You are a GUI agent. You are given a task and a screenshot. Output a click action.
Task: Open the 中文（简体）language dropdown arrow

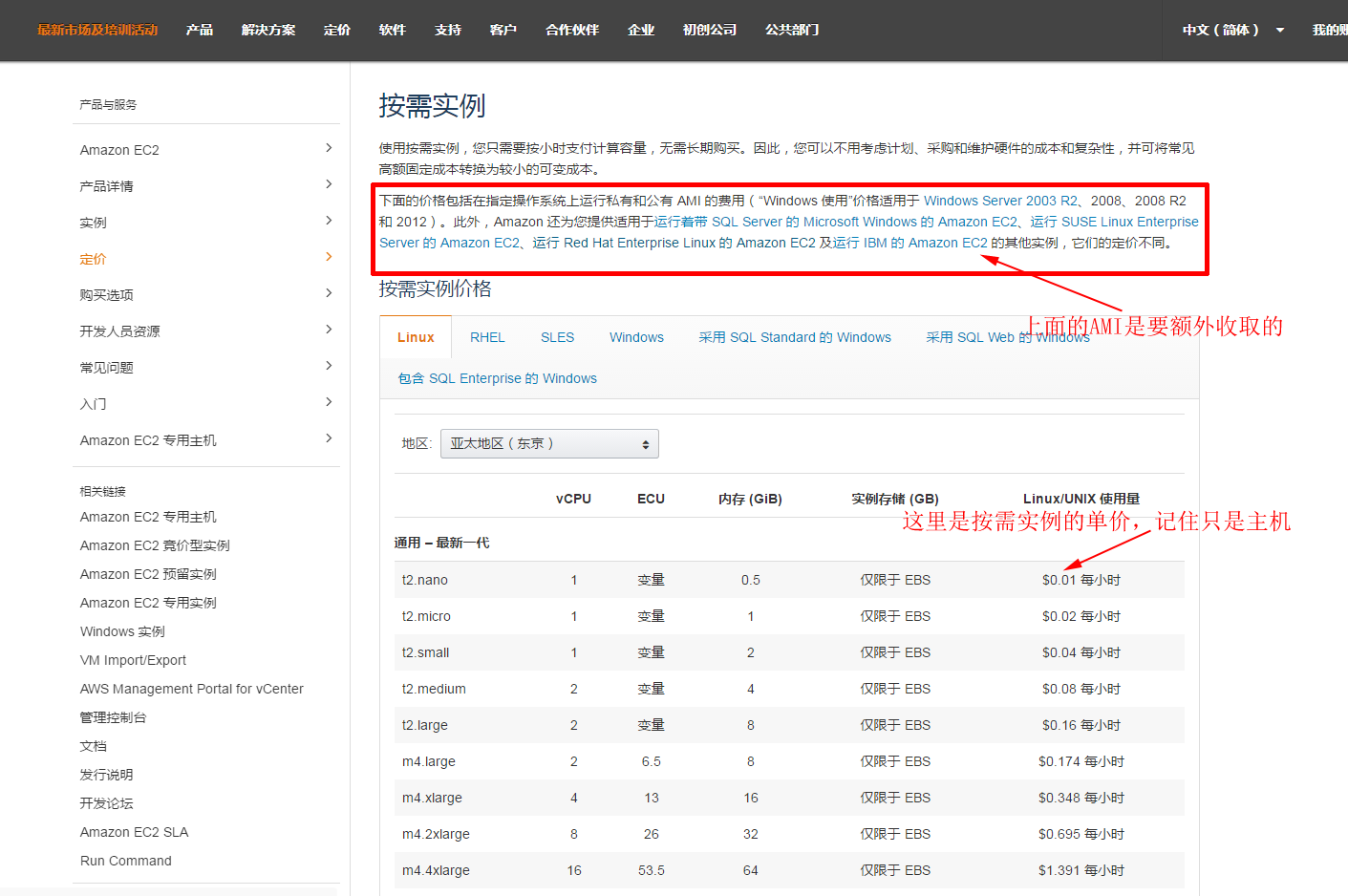click(1280, 30)
